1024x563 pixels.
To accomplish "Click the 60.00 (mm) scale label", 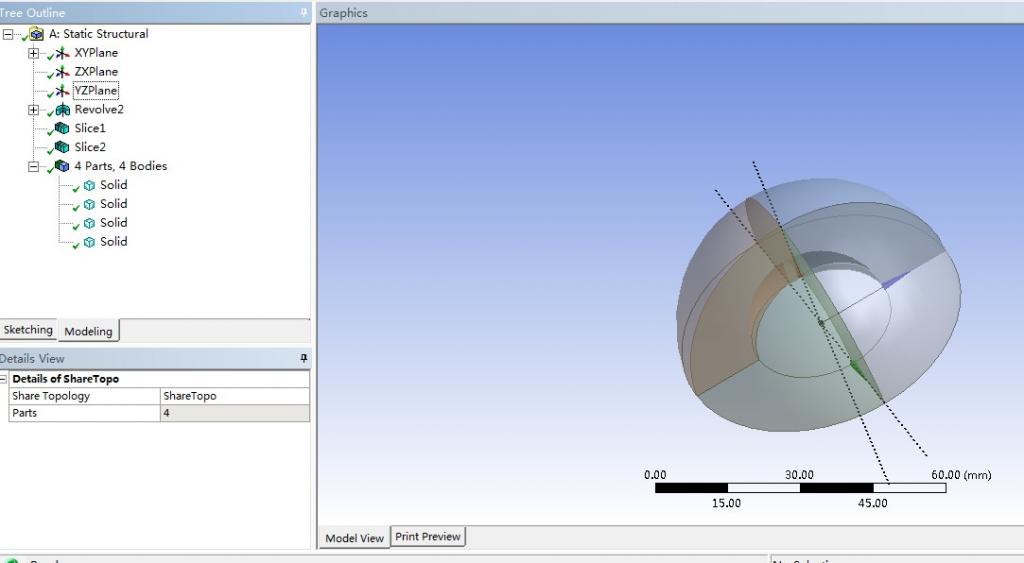I will click(961, 475).
